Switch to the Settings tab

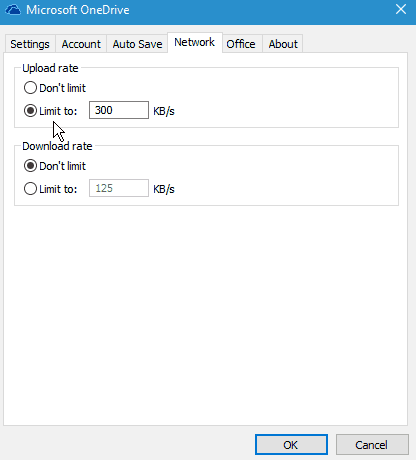[x=30, y=44]
